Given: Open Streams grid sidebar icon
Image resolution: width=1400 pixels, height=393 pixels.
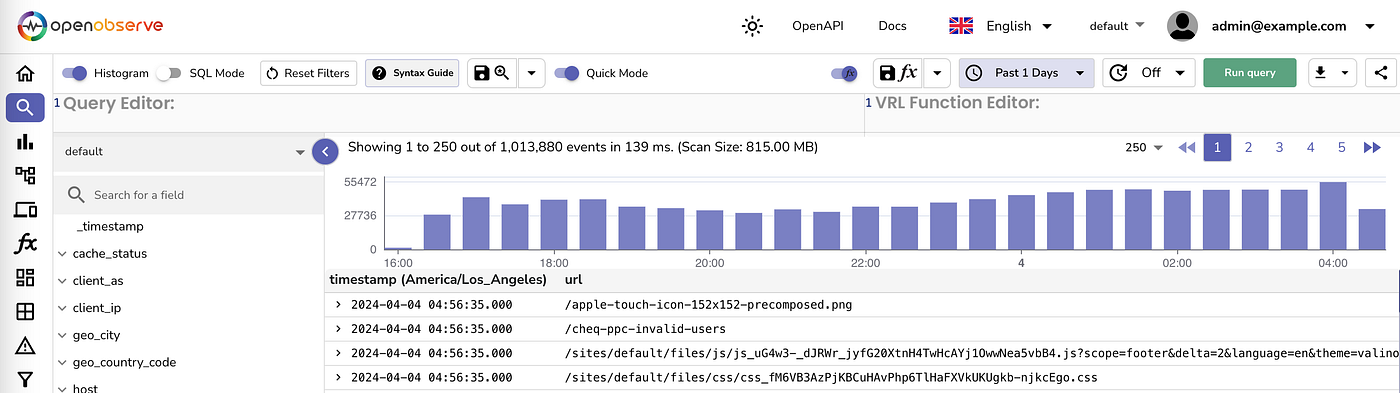Looking at the screenshot, I should click(25, 312).
